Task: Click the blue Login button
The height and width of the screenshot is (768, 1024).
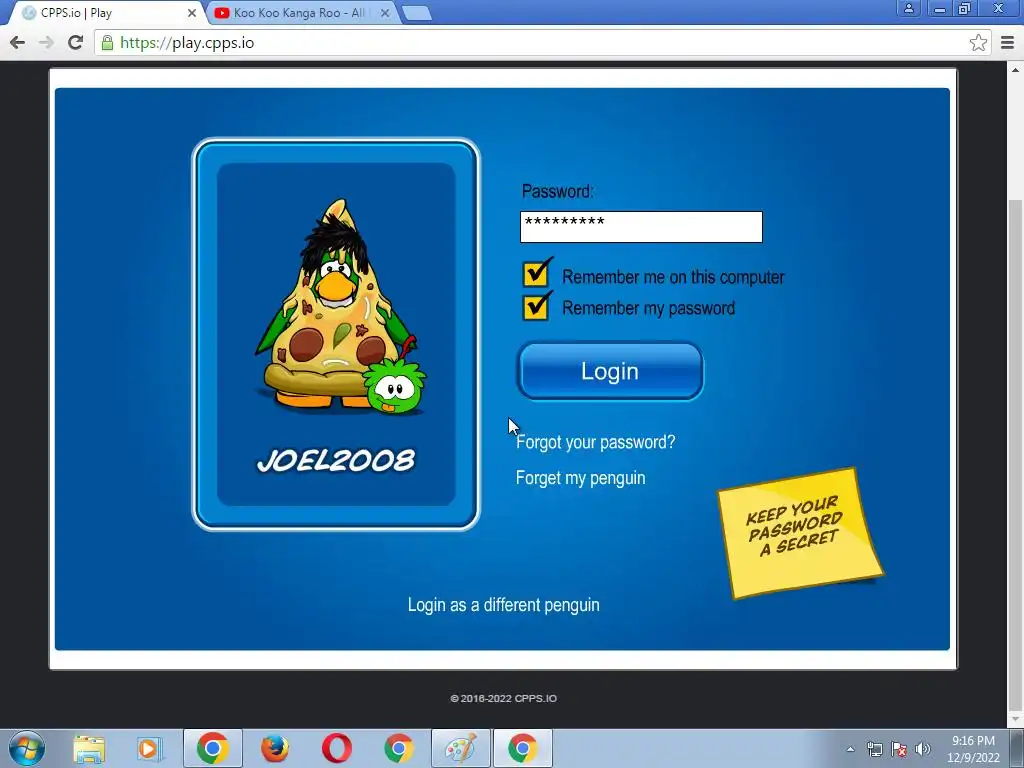Action: (610, 371)
